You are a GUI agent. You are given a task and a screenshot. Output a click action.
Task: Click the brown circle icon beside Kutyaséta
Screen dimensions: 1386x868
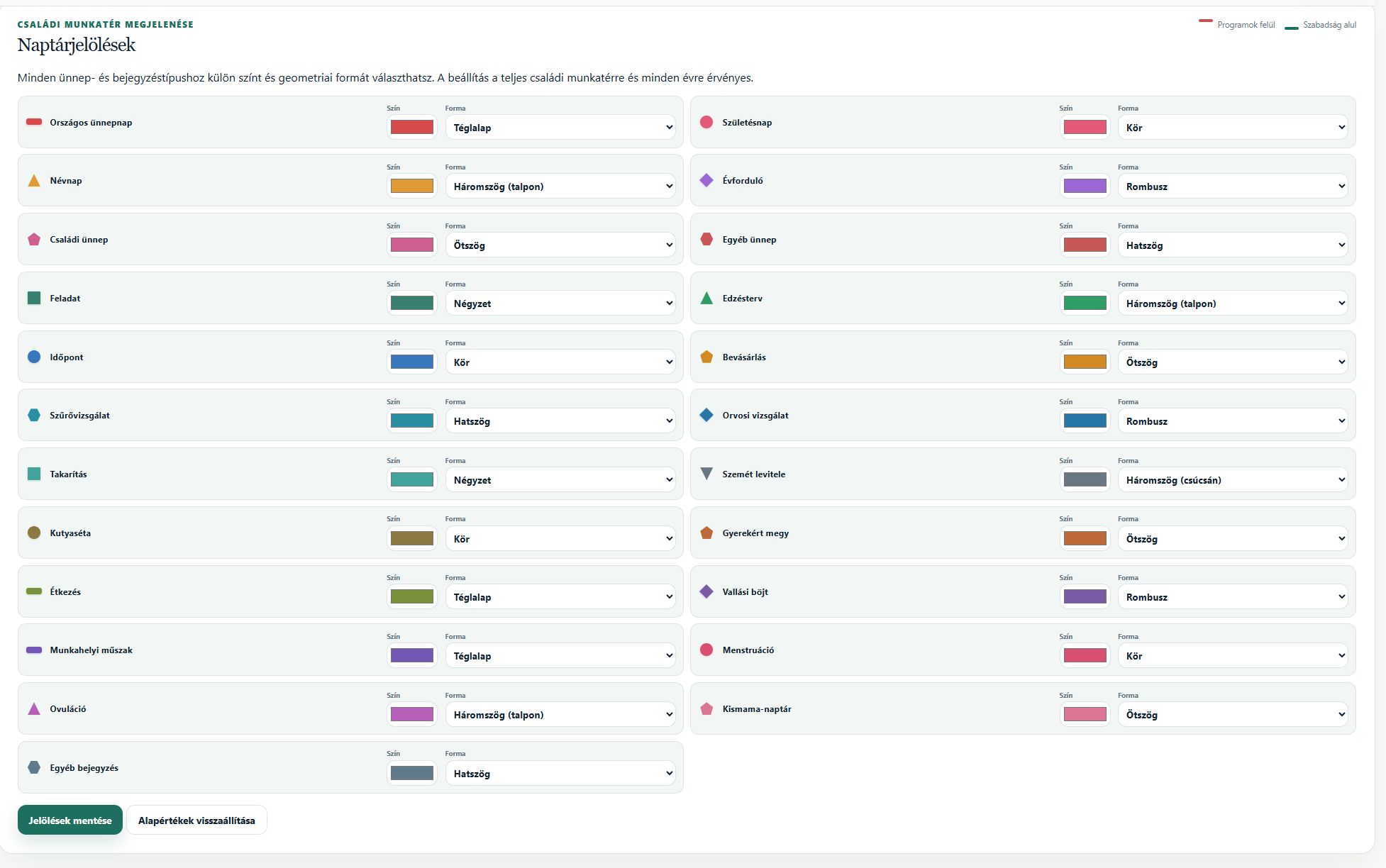33,533
